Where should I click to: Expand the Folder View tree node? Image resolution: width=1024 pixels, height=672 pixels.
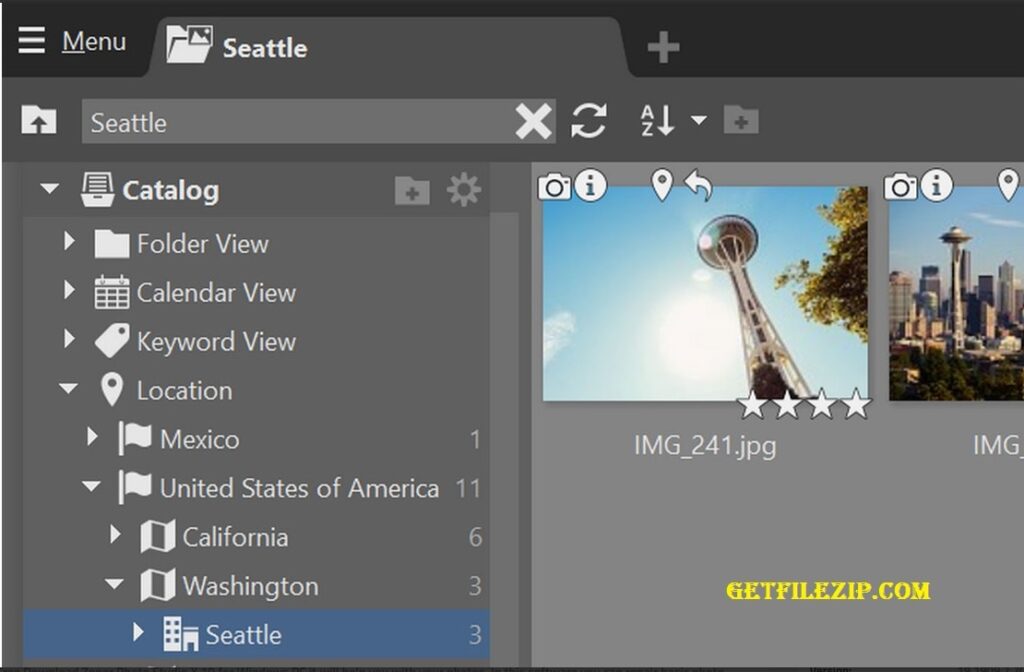[x=68, y=243]
